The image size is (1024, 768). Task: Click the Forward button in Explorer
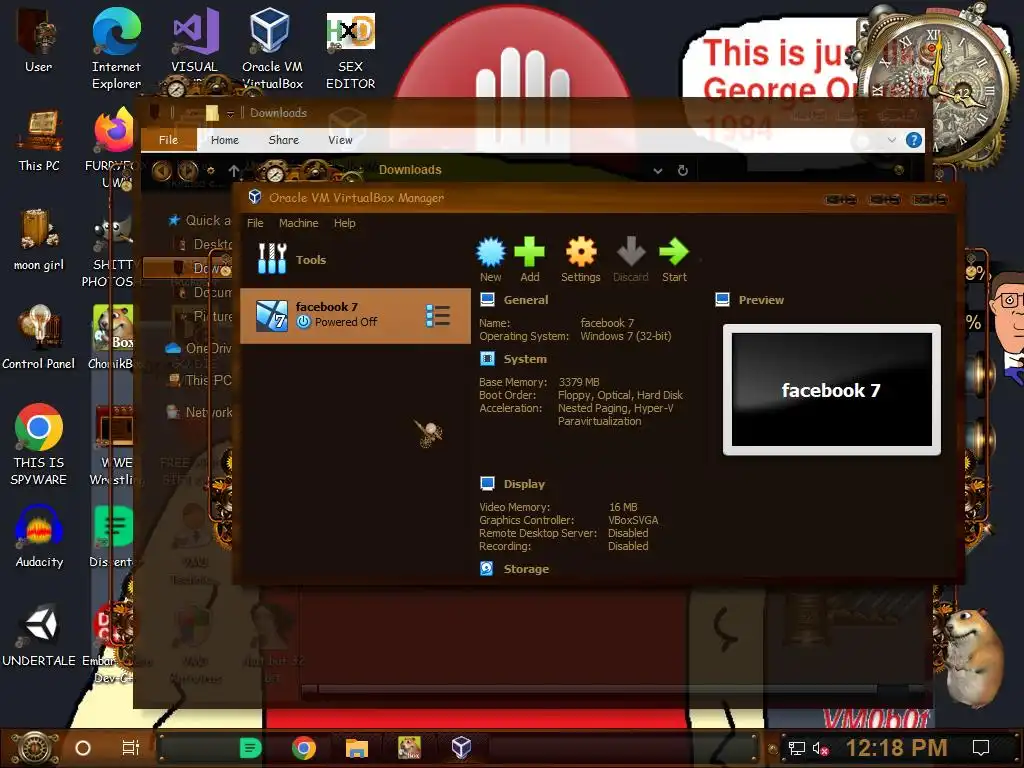click(x=188, y=170)
